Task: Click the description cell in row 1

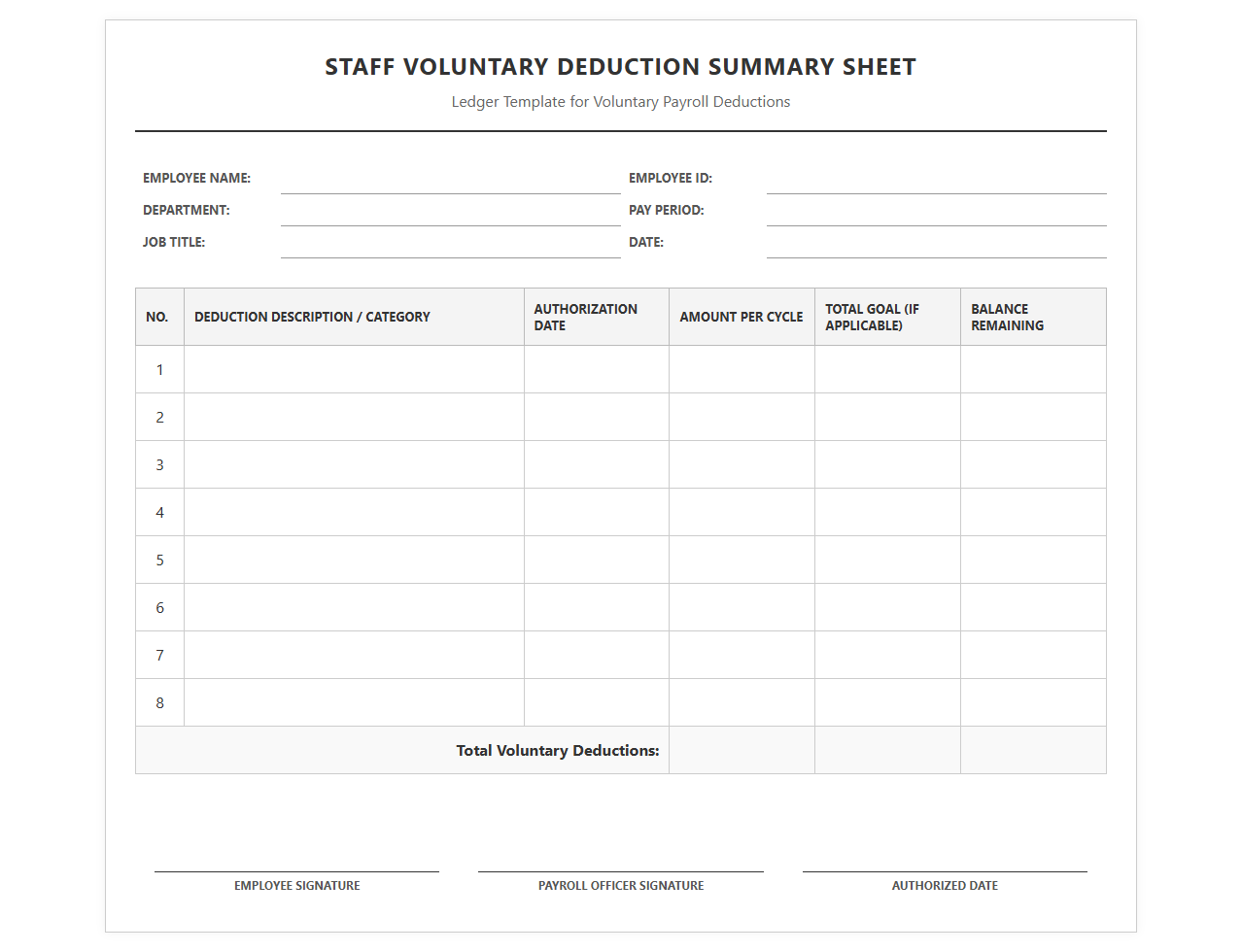Action: (x=354, y=369)
